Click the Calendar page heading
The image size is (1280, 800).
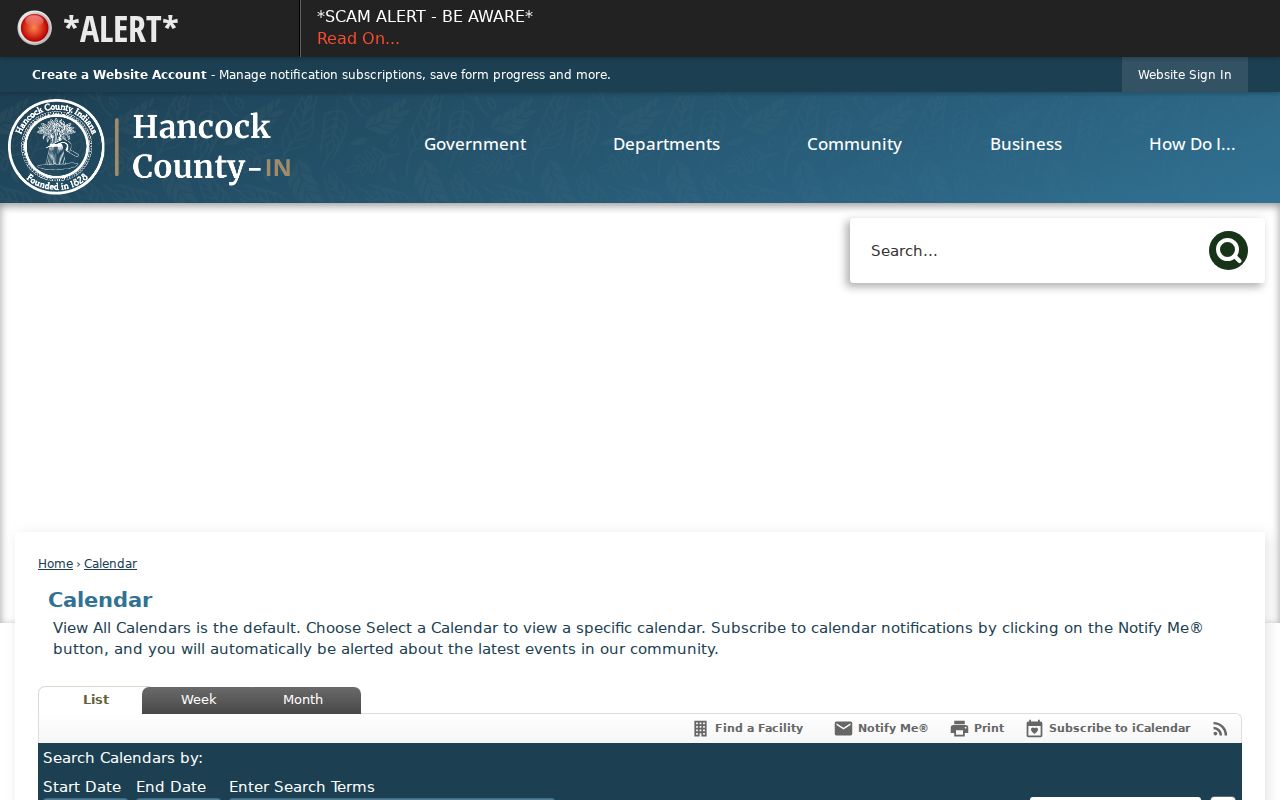click(100, 600)
